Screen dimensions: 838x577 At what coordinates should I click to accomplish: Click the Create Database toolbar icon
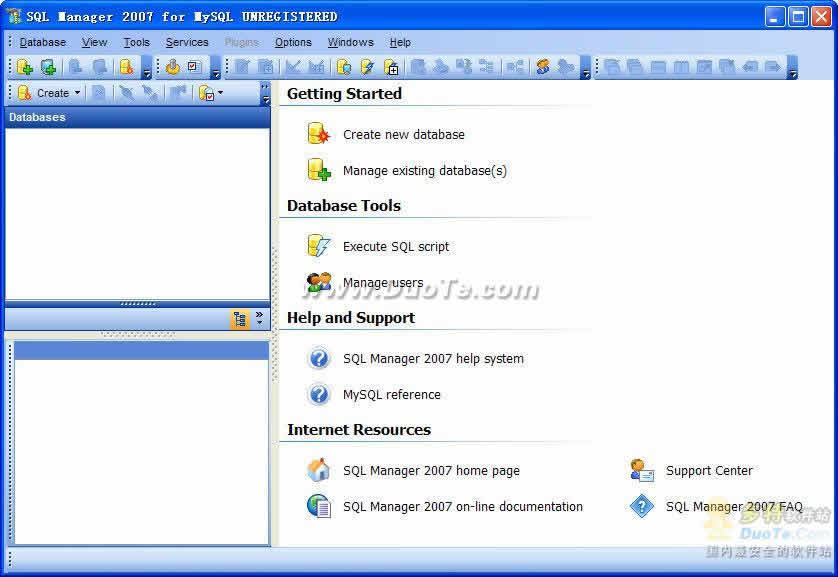(25, 67)
